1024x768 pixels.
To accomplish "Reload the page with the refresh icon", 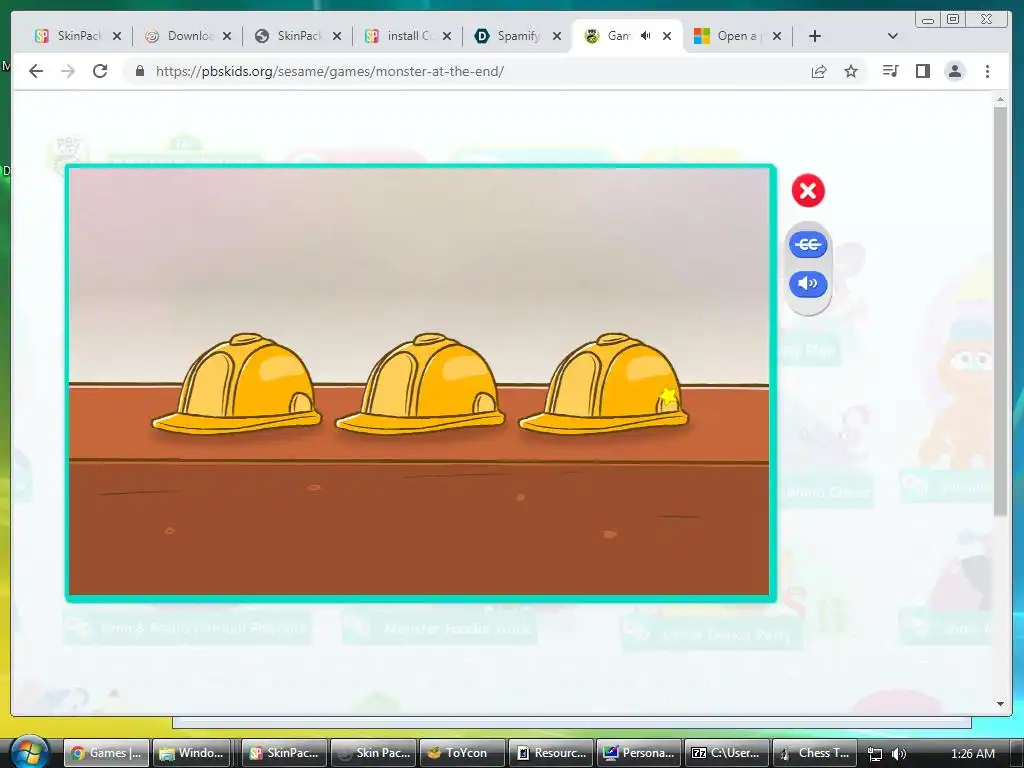I will coord(100,71).
